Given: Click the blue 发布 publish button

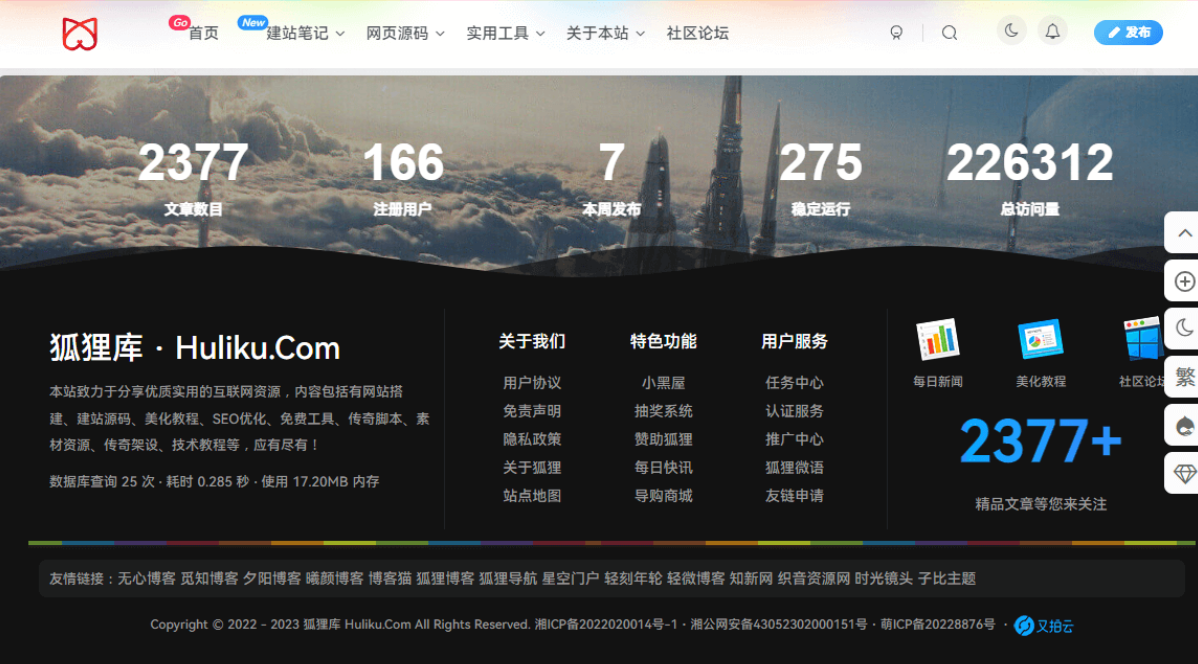Looking at the screenshot, I should pos(1128,32).
